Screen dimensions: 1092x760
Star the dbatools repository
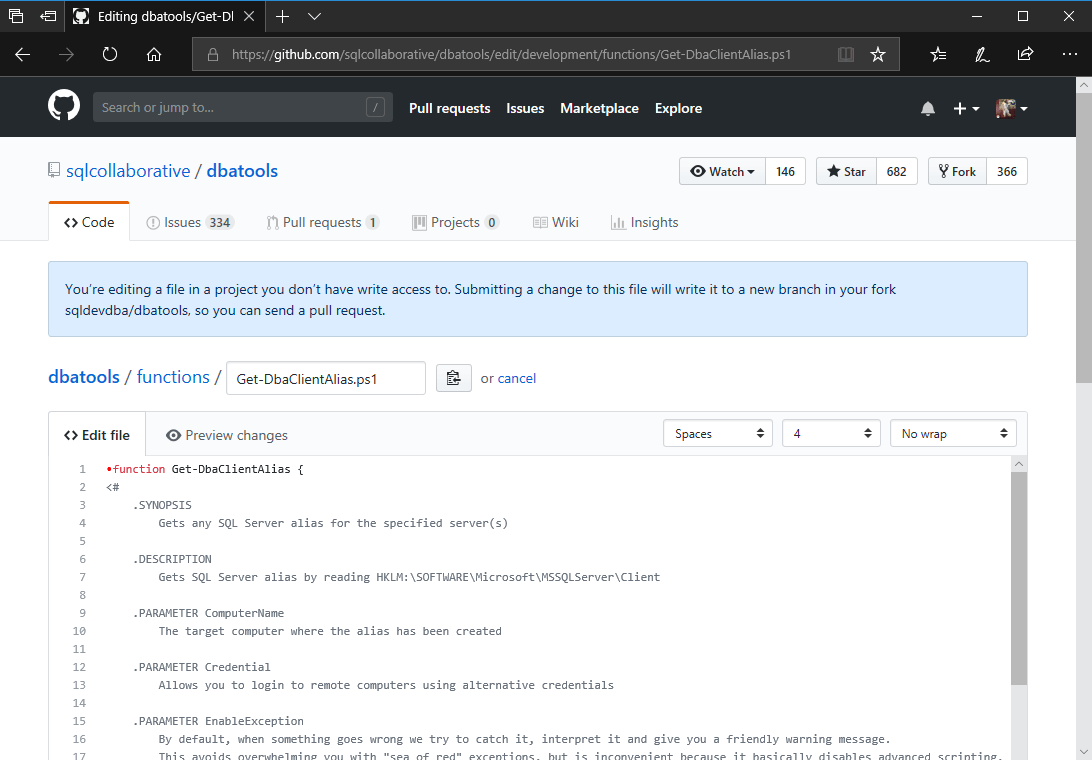coord(846,172)
